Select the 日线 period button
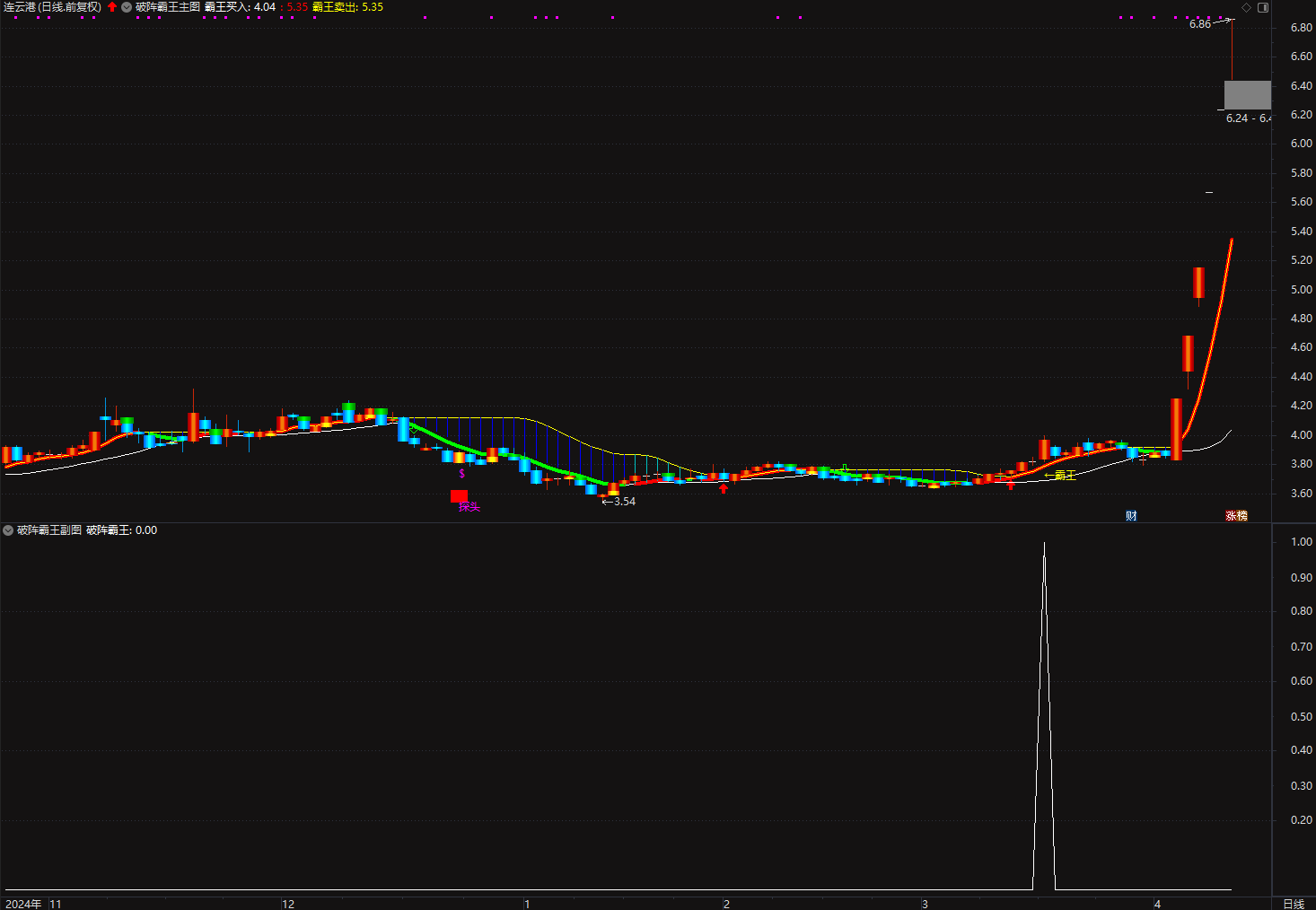The image size is (1316, 910). [1294, 904]
